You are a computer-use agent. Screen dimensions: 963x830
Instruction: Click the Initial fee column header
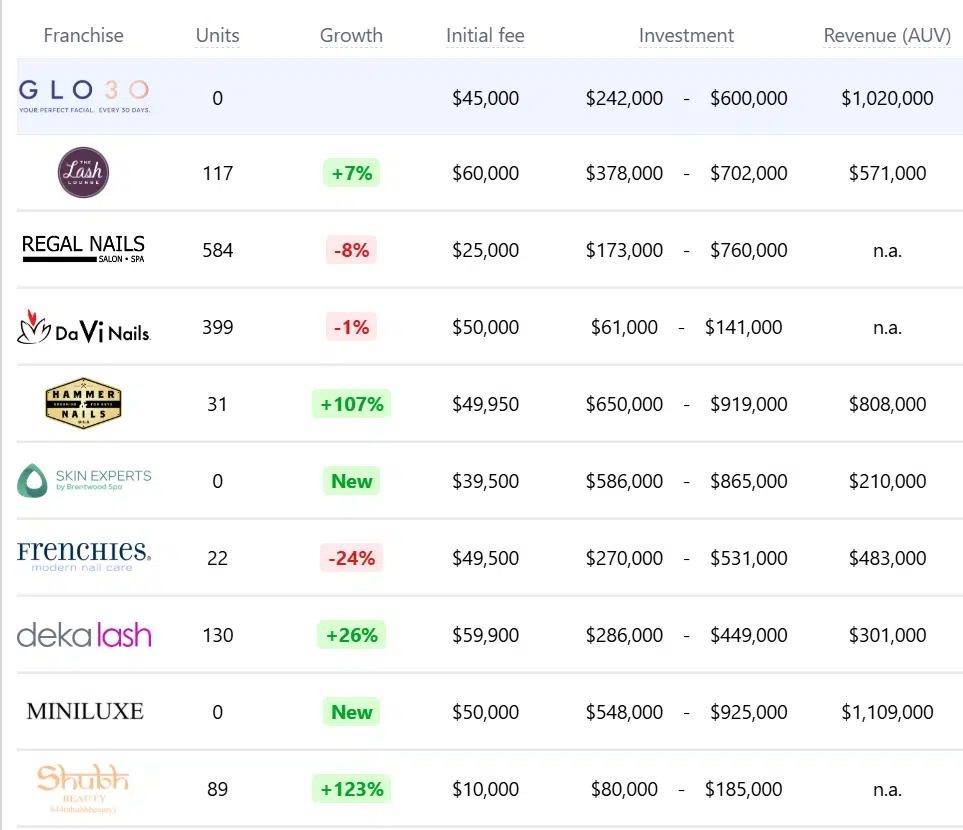click(485, 36)
